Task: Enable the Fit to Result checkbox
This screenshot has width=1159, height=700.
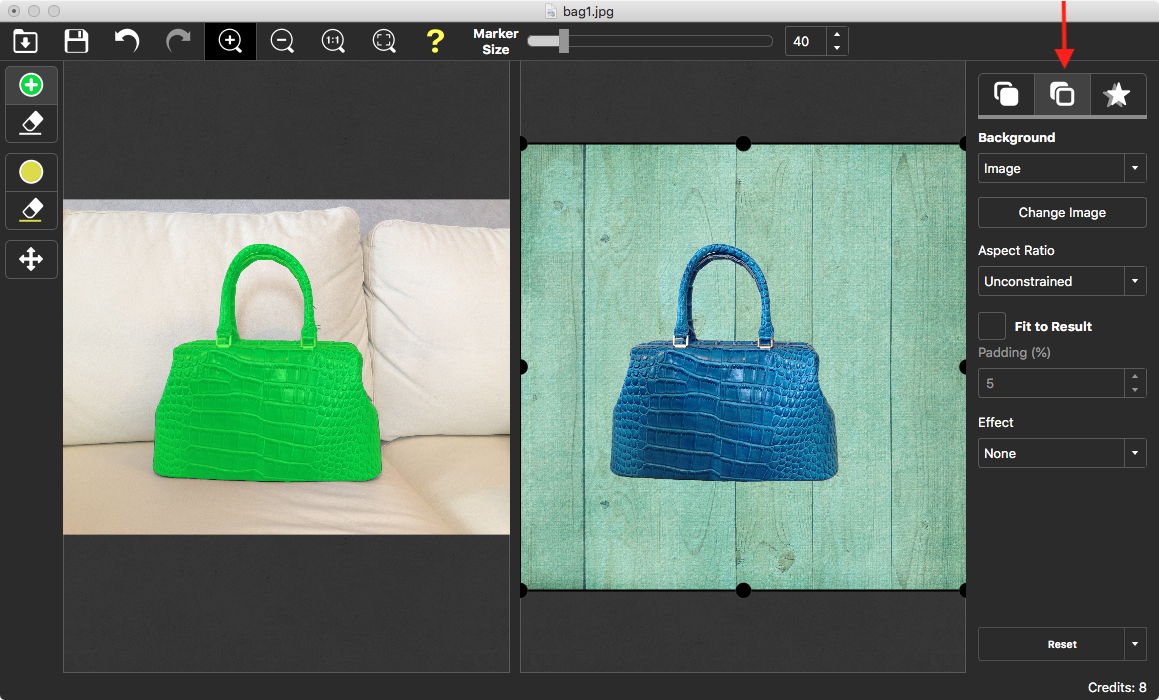Action: [992, 326]
